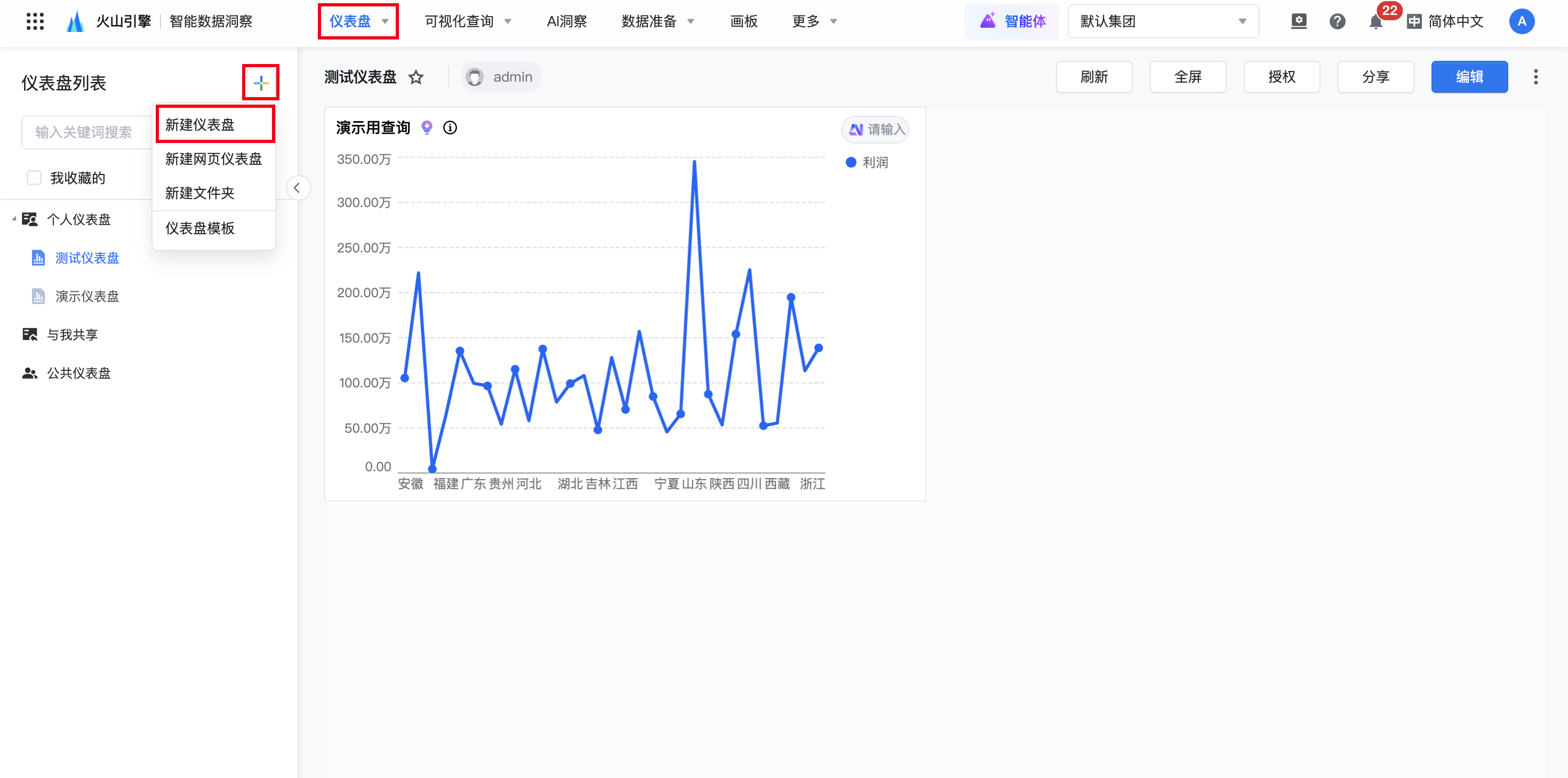Open the lightbulb insight icon on chart

(427, 128)
